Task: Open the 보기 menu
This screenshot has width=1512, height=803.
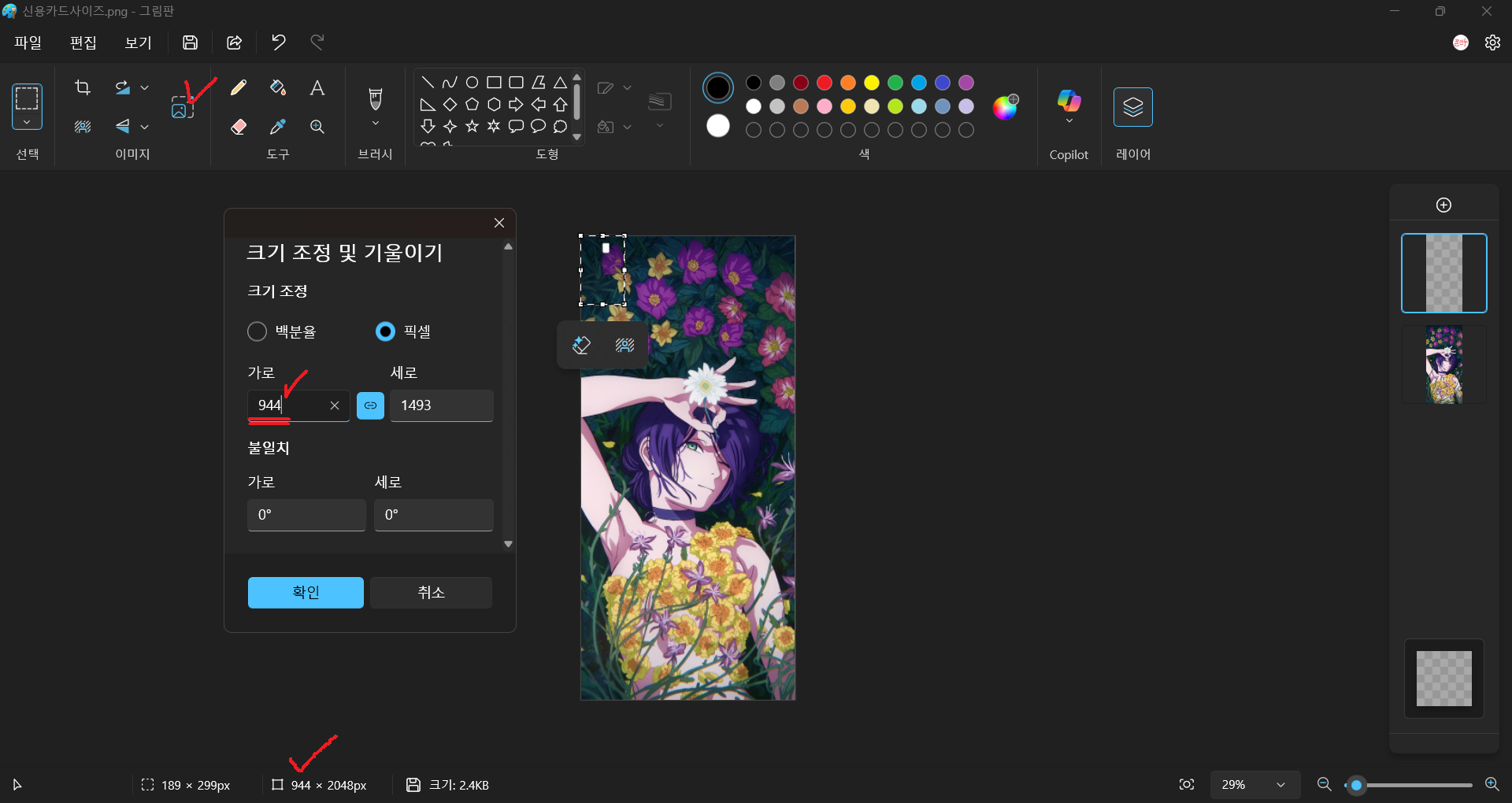Action: tap(139, 43)
